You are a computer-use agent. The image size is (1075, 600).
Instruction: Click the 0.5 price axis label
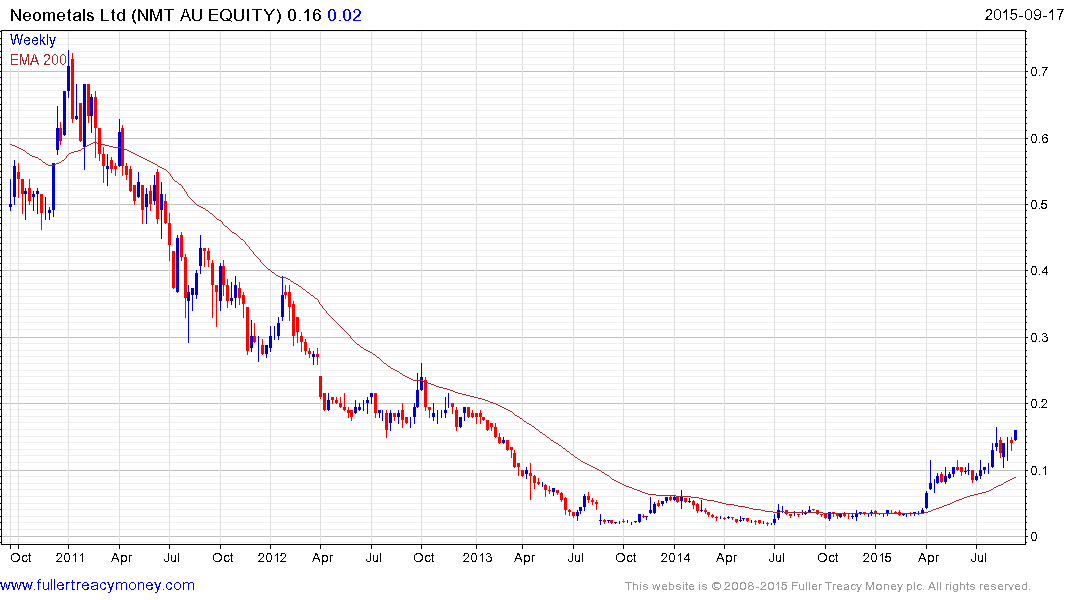point(1039,205)
